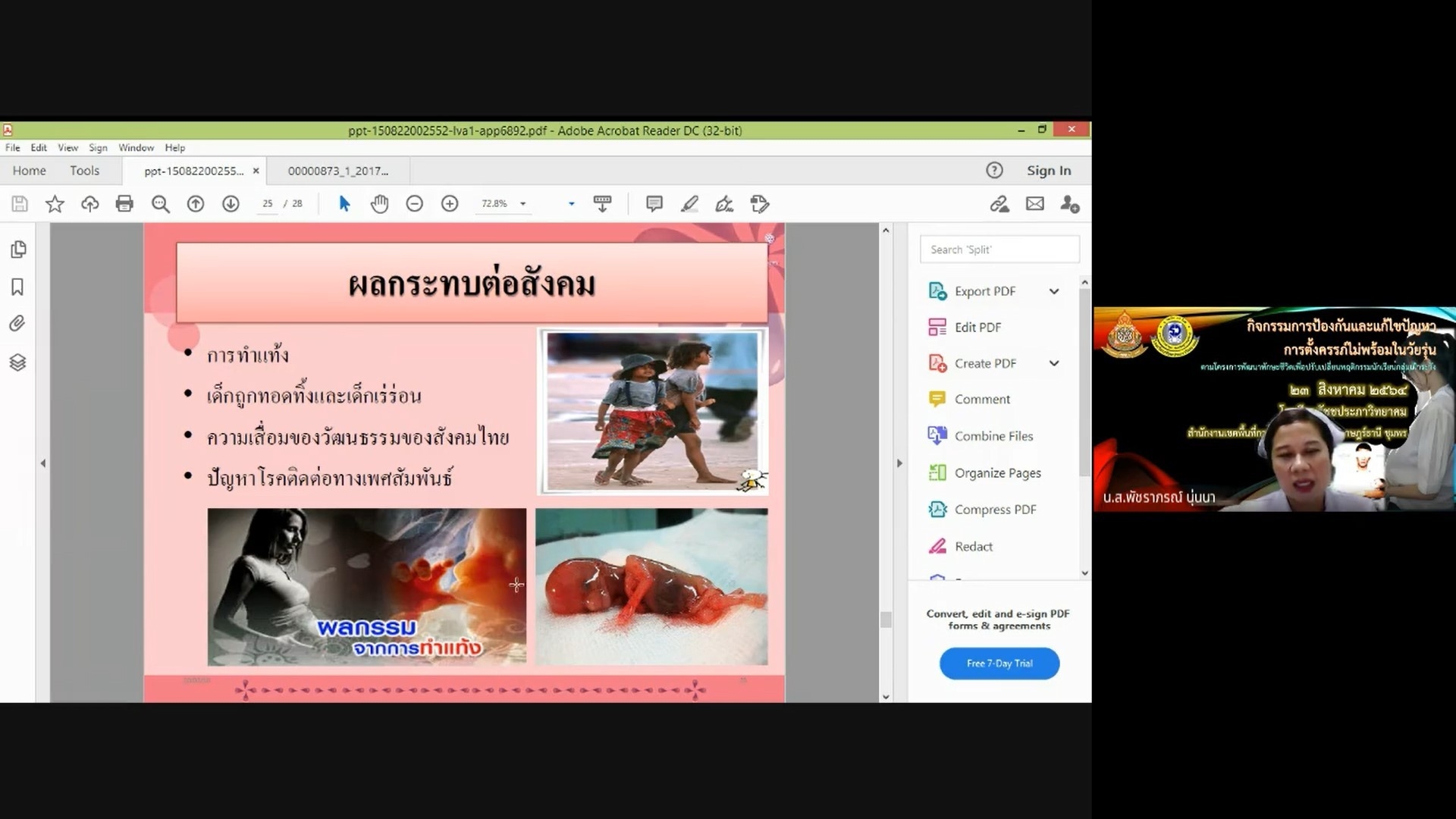Select the Hand pan tool
This screenshot has width=1456, height=819.
(x=379, y=203)
